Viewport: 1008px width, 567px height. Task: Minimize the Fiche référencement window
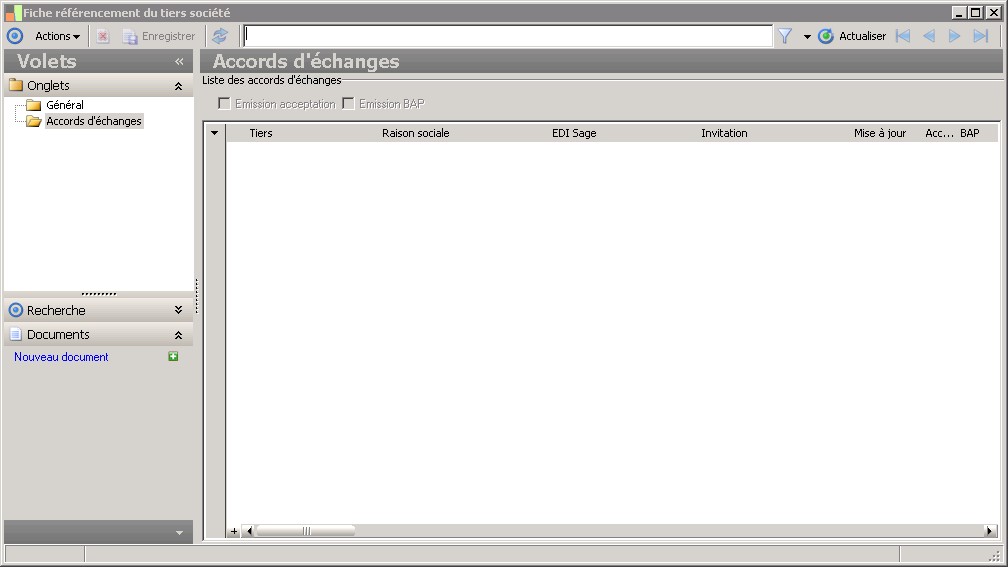[959, 13]
